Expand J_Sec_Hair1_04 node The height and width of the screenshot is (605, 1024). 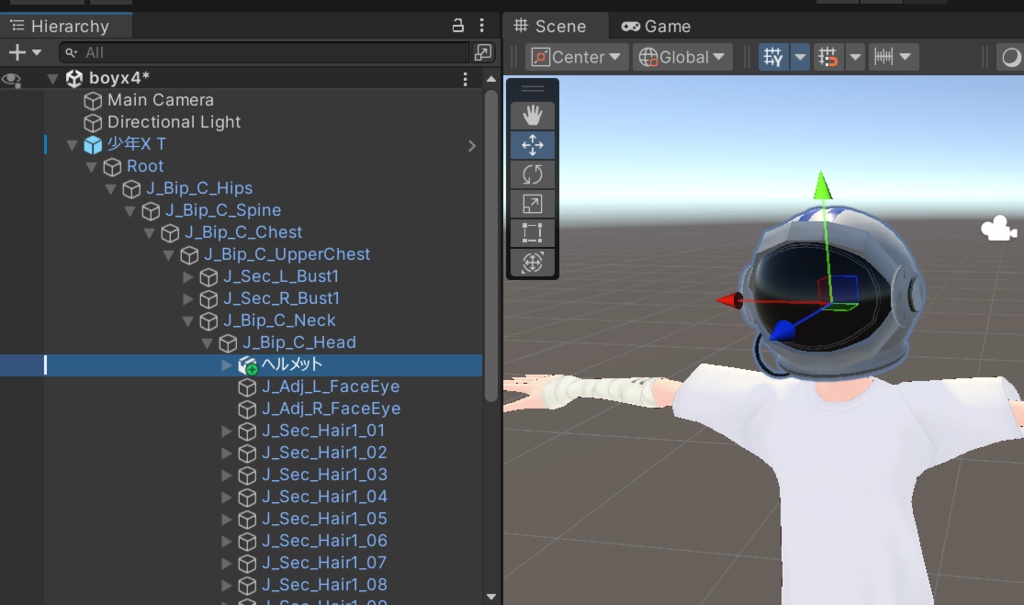pos(227,497)
